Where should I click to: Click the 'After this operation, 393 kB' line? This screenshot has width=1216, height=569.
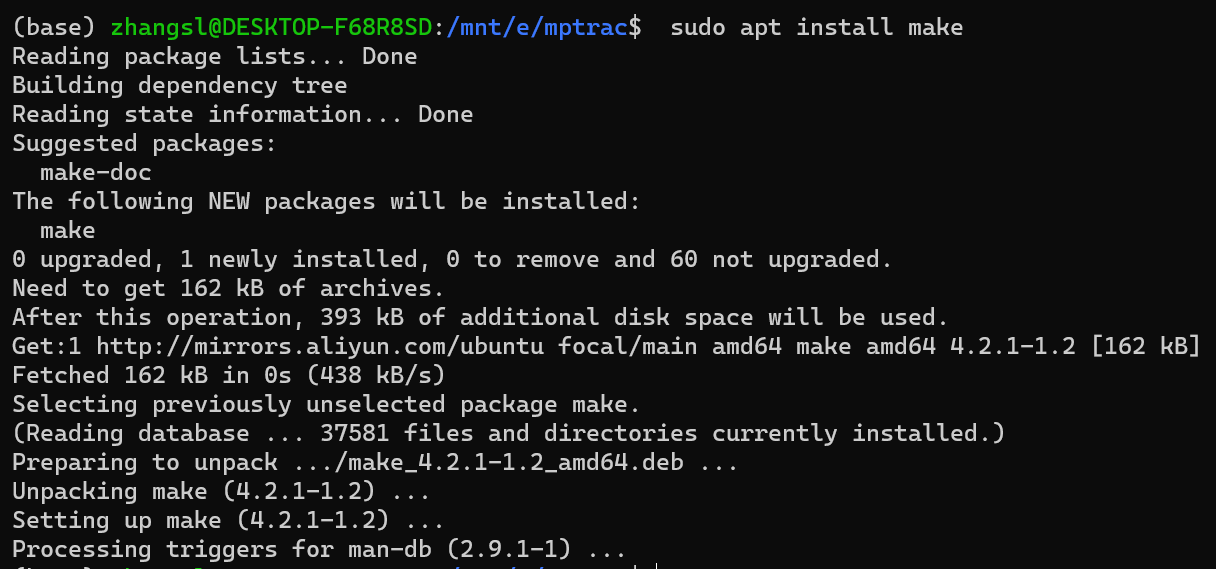pos(480,318)
